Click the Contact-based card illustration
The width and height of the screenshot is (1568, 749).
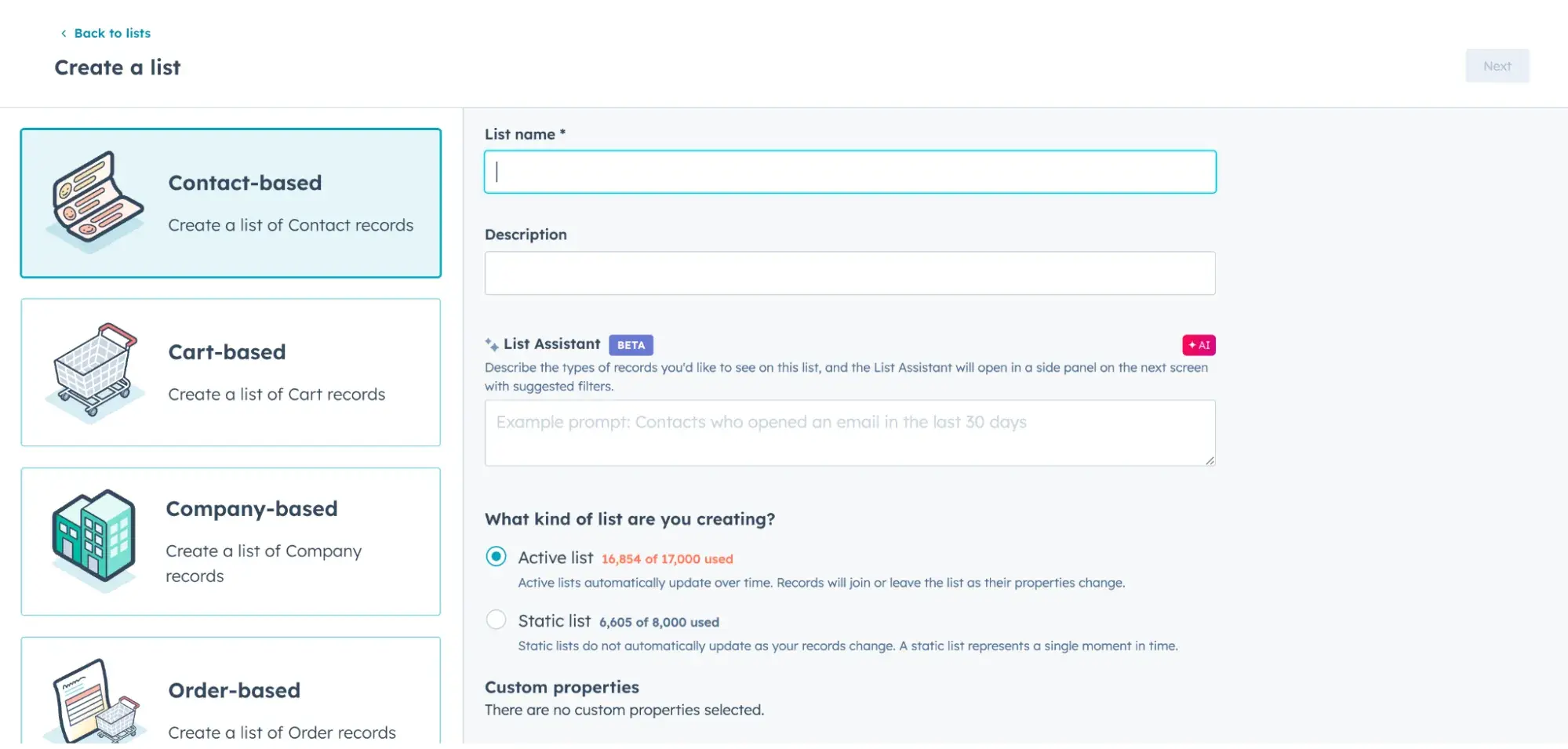coord(96,202)
